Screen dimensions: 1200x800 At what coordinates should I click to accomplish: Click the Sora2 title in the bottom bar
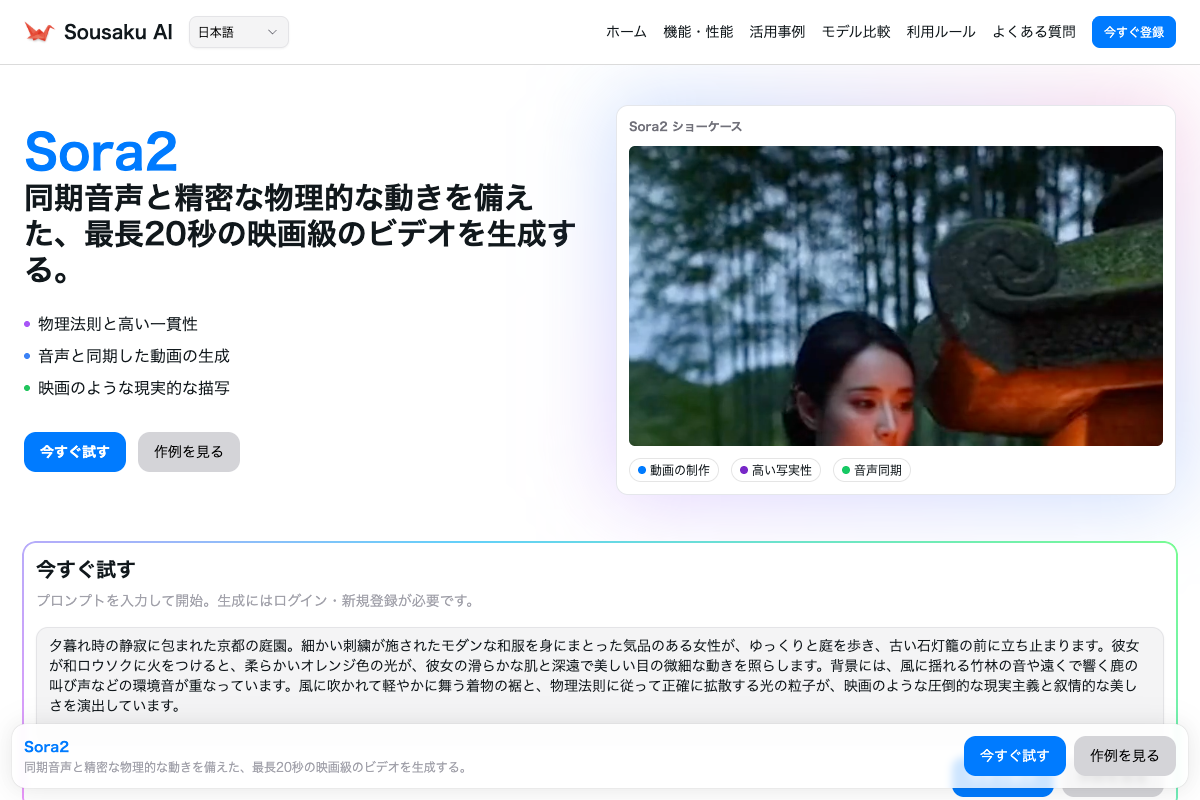46,747
